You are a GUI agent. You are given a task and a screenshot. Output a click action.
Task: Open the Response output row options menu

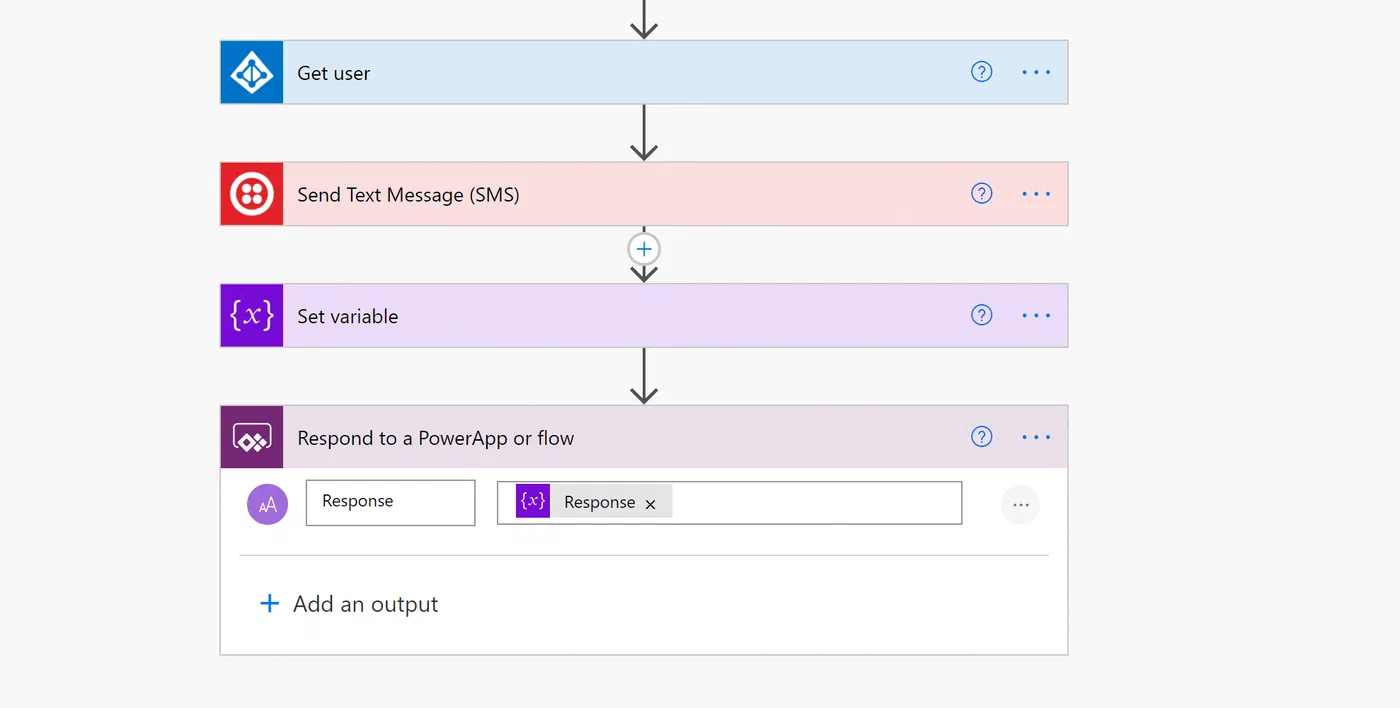(1020, 505)
